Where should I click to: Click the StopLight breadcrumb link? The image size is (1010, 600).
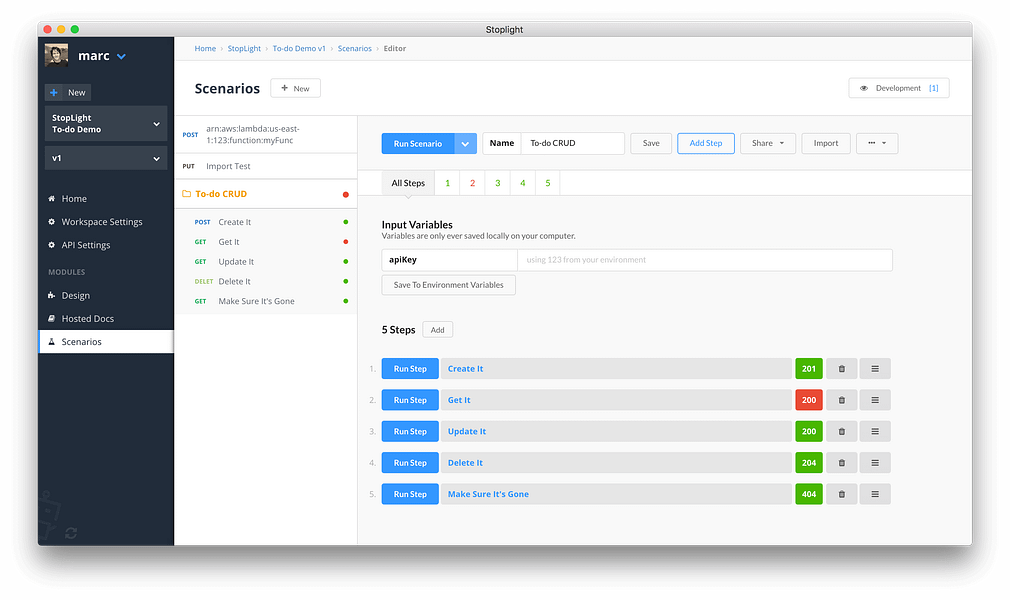click(x=244, y=48)
